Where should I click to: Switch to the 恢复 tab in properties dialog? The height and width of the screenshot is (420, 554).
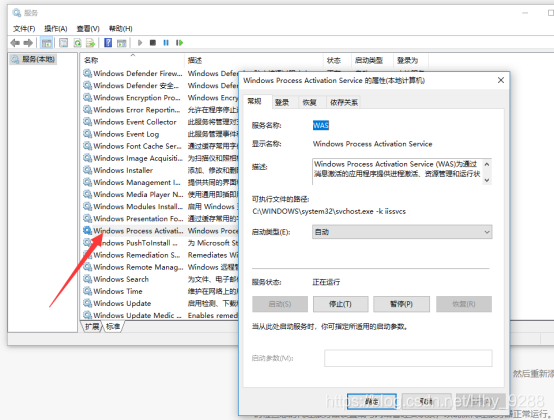tap(310, 102)
